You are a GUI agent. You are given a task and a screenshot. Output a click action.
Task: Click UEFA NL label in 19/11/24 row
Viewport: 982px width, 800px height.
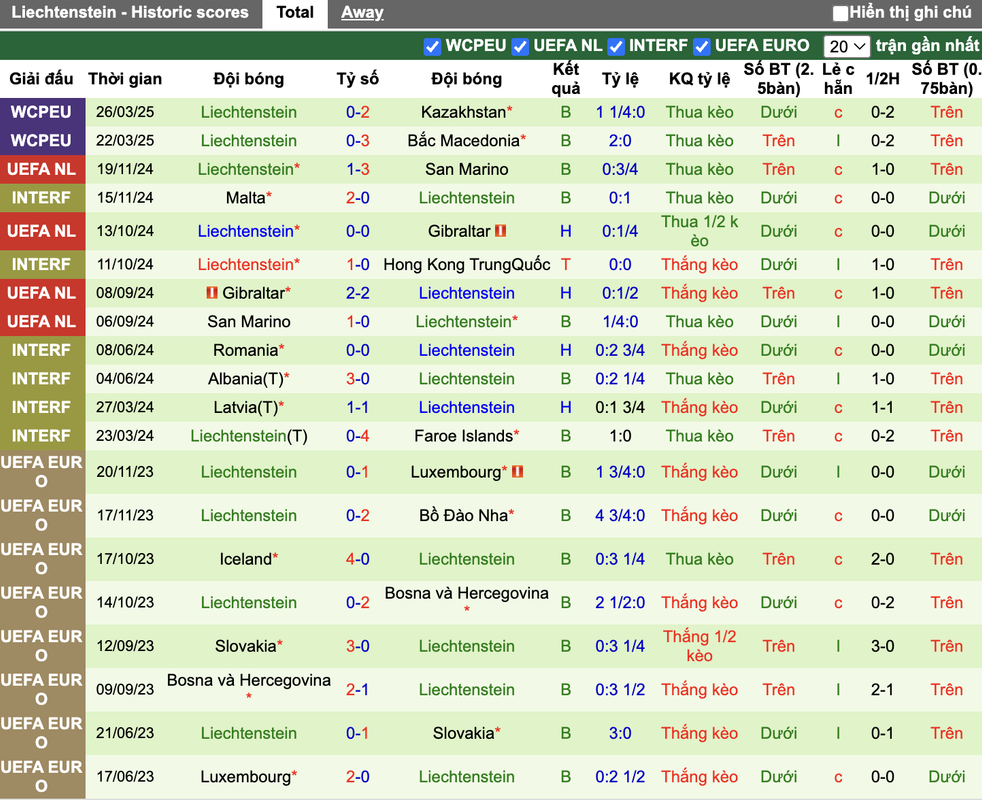point(41,169)
